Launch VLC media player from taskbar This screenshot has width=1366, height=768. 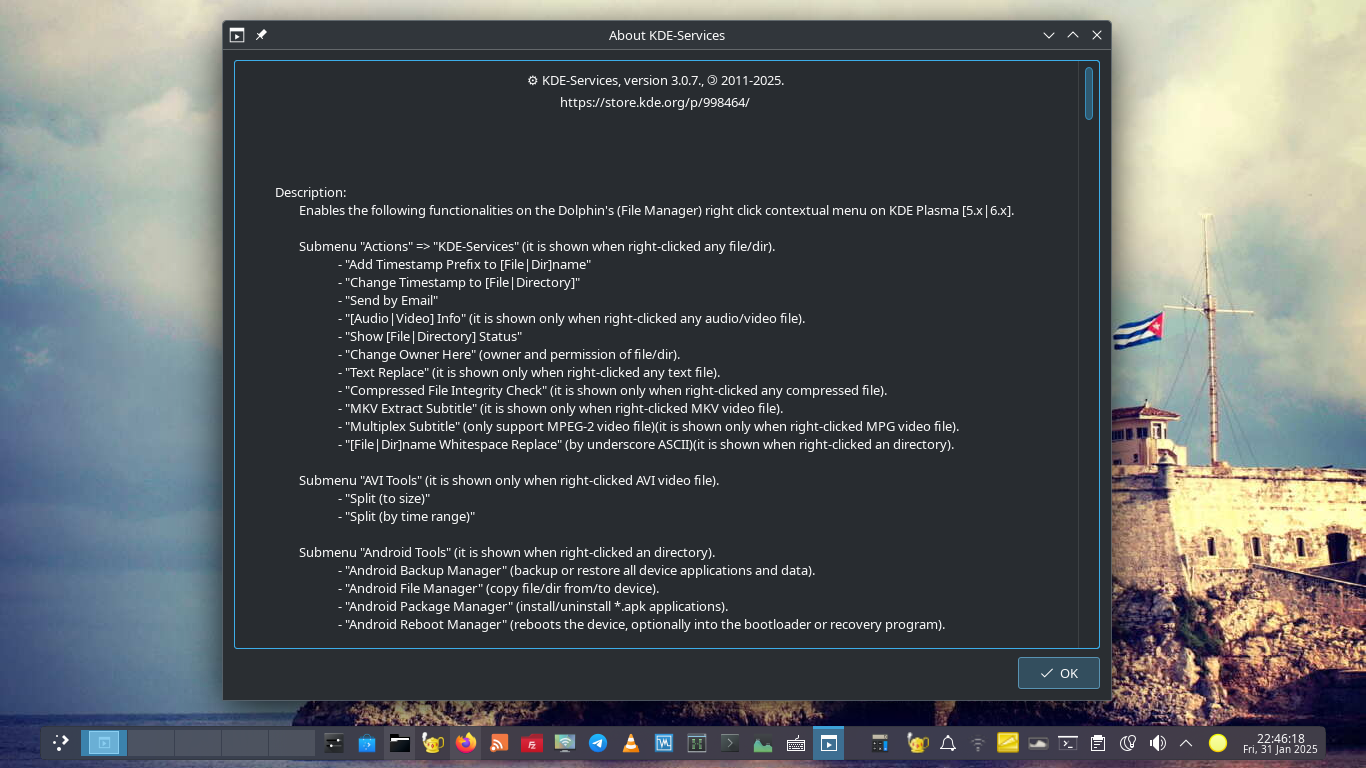pos(631,743)
